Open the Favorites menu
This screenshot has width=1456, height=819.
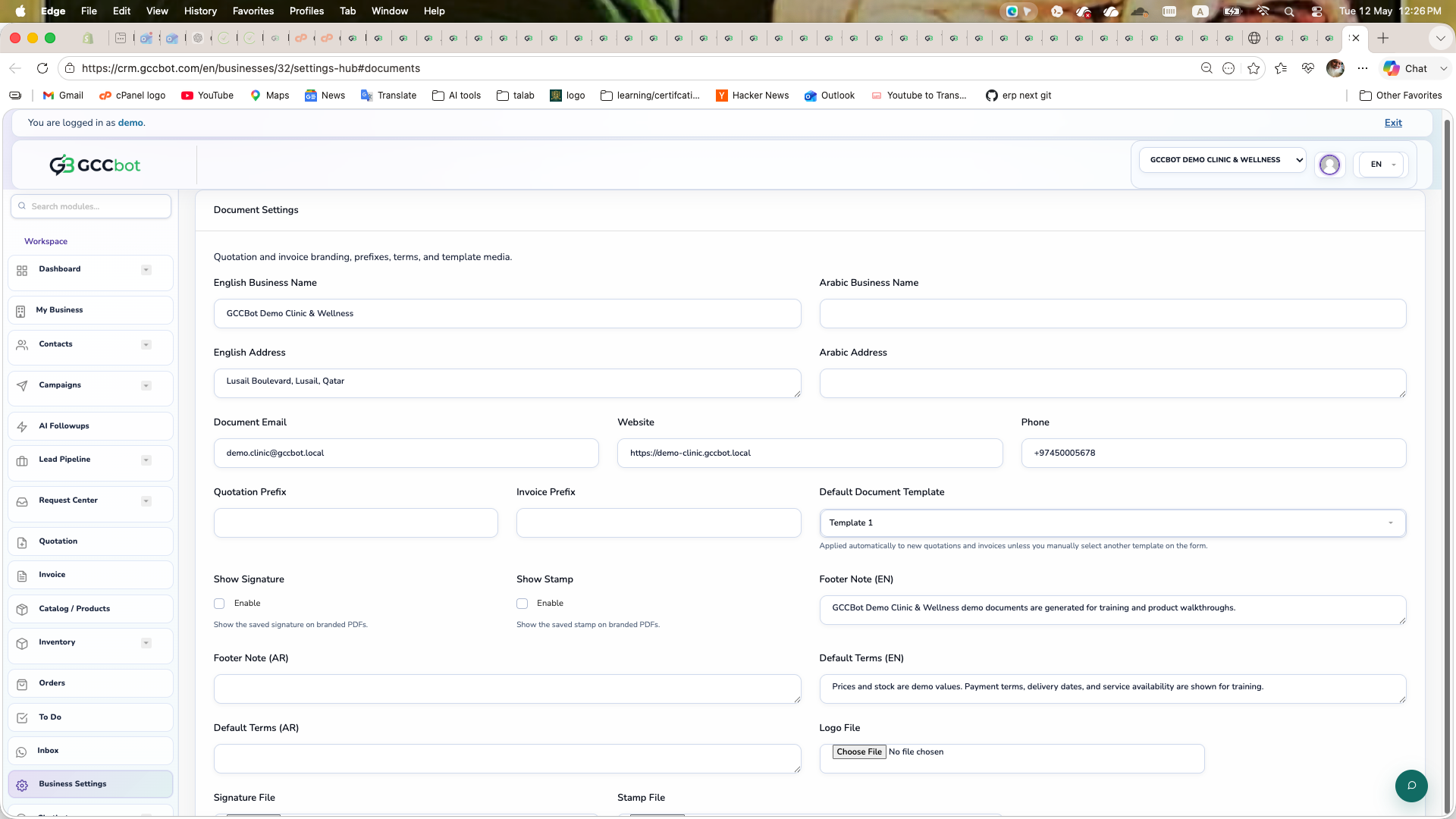tap(253, 11)
